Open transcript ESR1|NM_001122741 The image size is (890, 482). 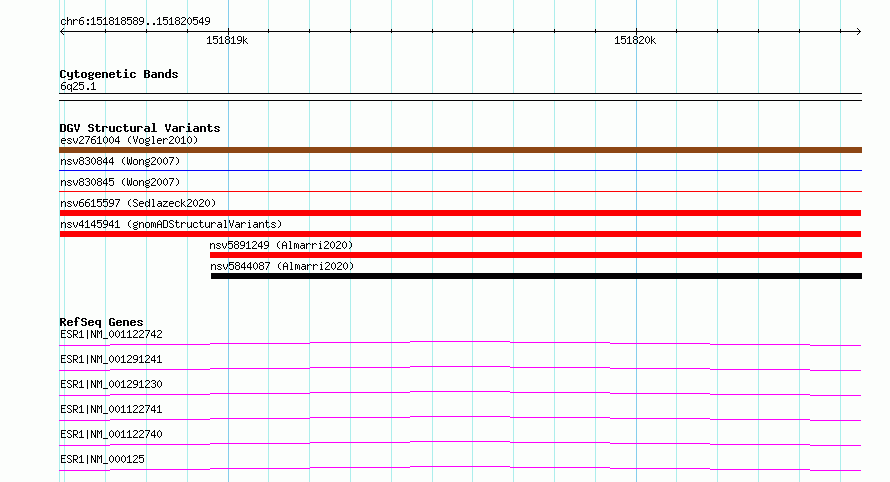coord(111,409)
